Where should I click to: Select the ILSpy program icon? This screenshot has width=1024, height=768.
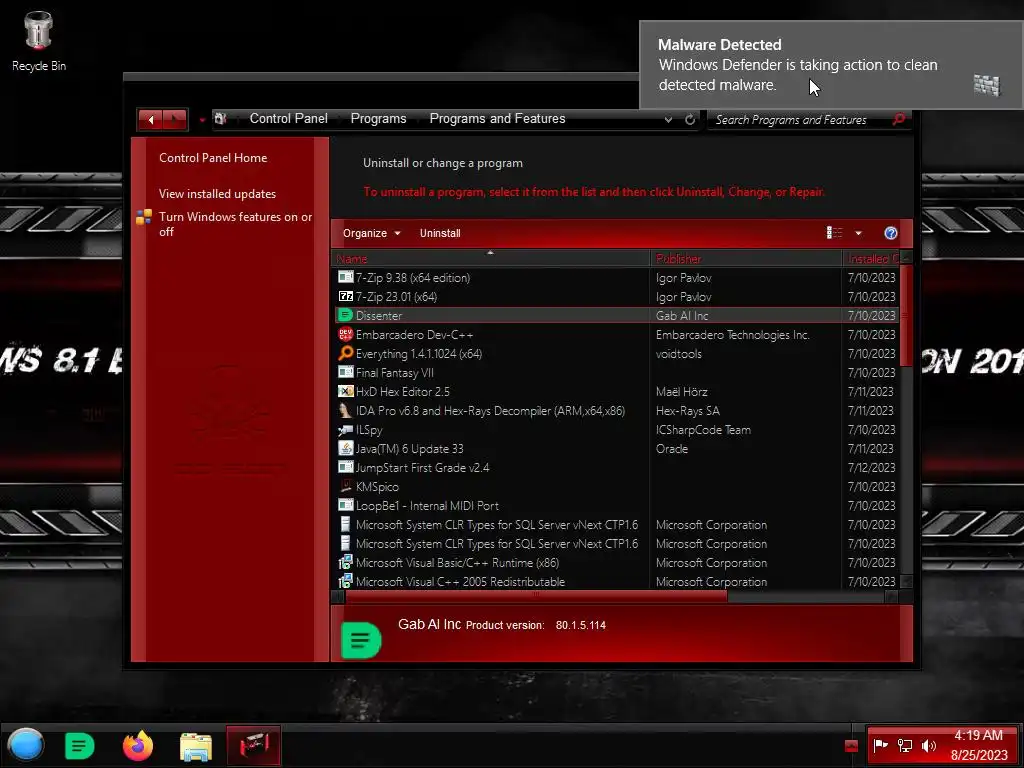click(345, 429)
